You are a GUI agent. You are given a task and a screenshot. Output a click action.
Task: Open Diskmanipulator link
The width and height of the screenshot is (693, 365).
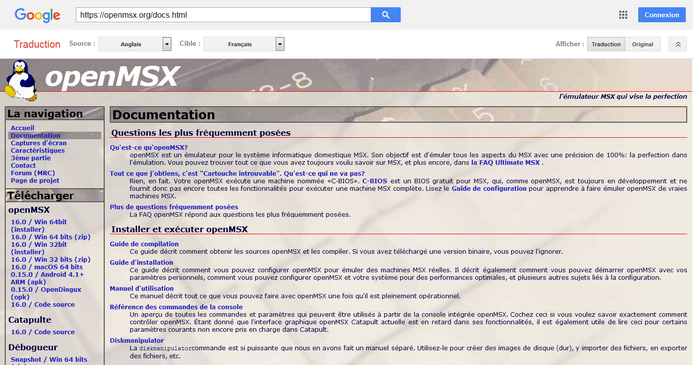[137, 341]
